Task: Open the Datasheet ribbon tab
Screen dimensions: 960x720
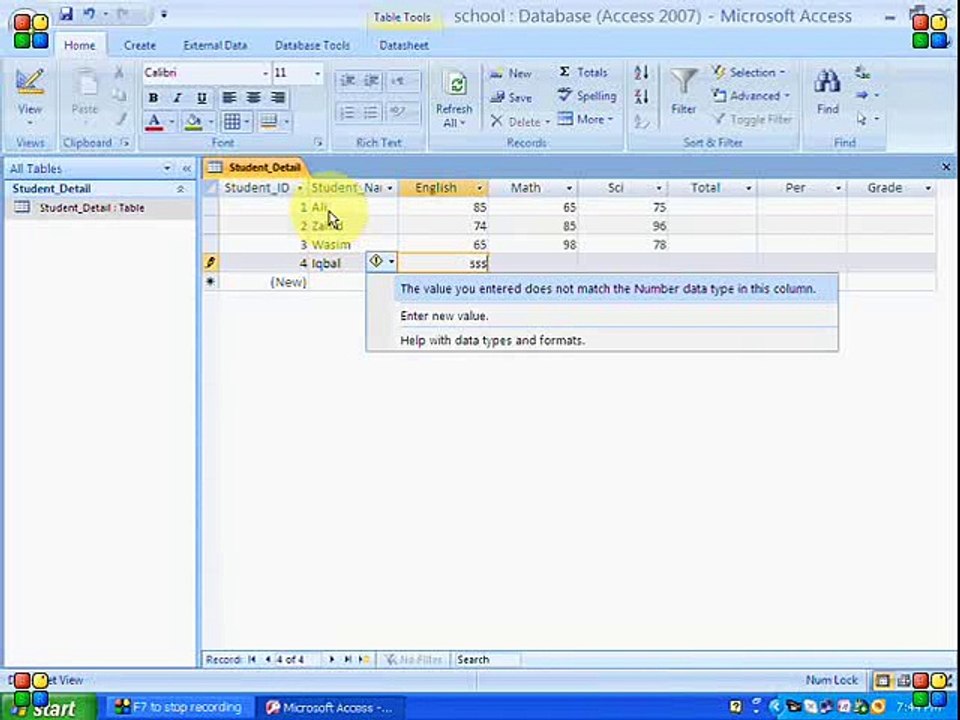Action: 403,45
